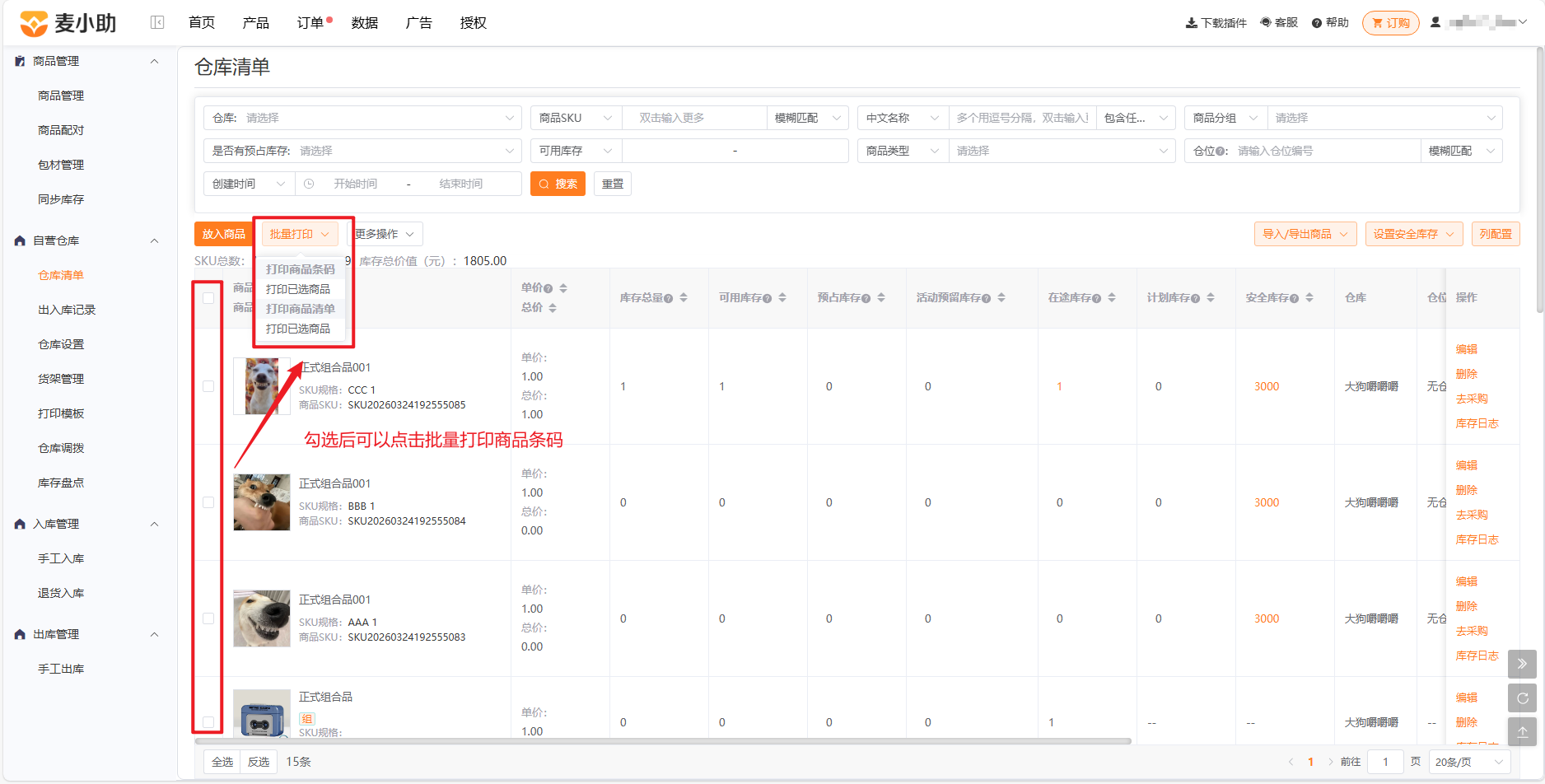1545x784 pixels.
Task: Open 出入库记录 in the sidebar
Action: coord(67,310)
